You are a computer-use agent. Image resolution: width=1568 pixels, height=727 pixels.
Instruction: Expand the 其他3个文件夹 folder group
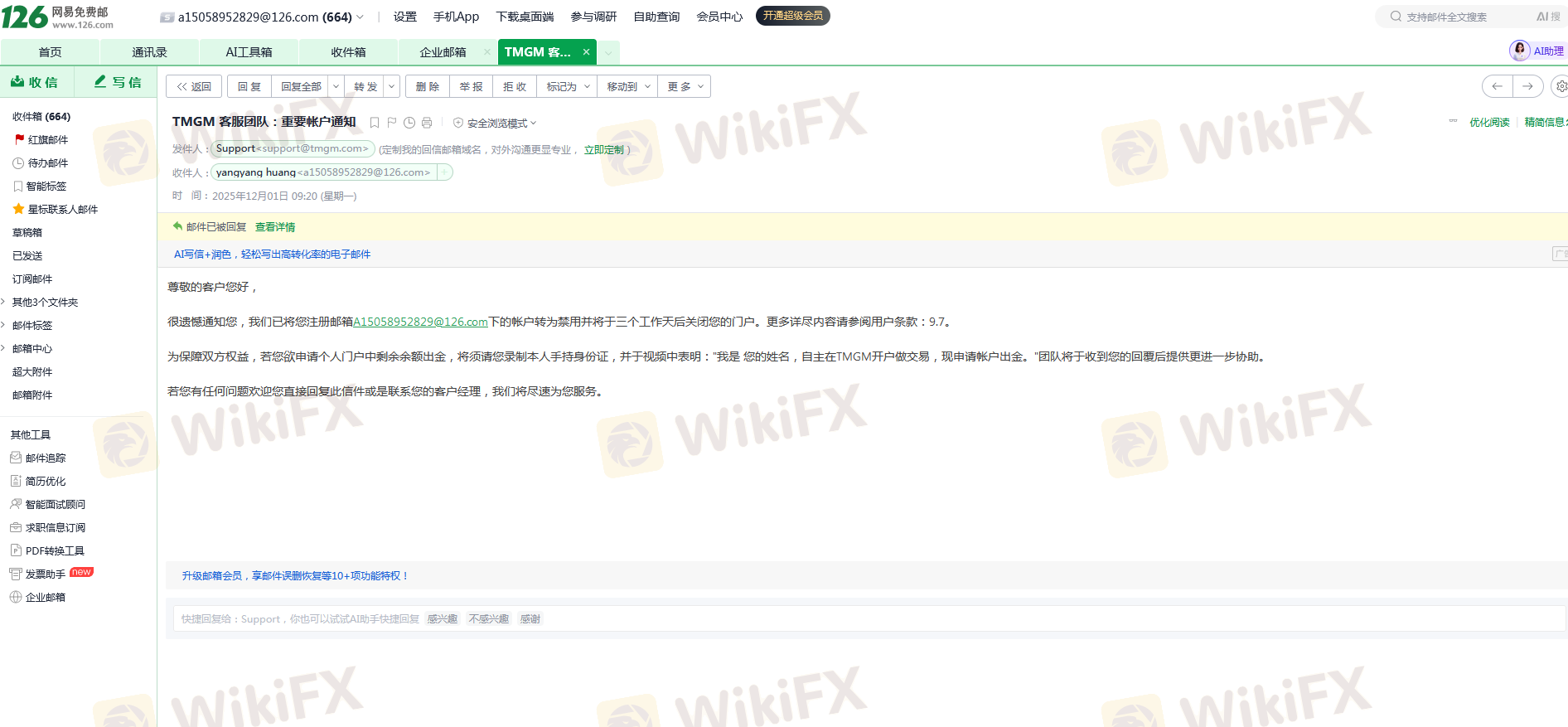pos(45,303)
